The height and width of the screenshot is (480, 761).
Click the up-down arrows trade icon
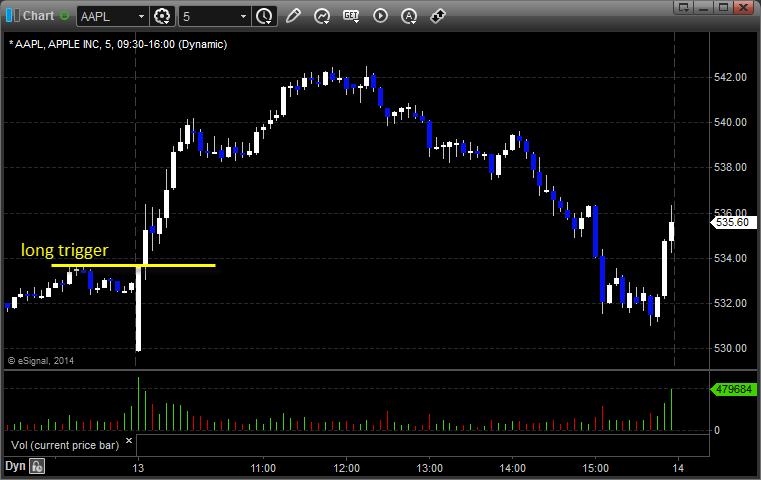438,16
